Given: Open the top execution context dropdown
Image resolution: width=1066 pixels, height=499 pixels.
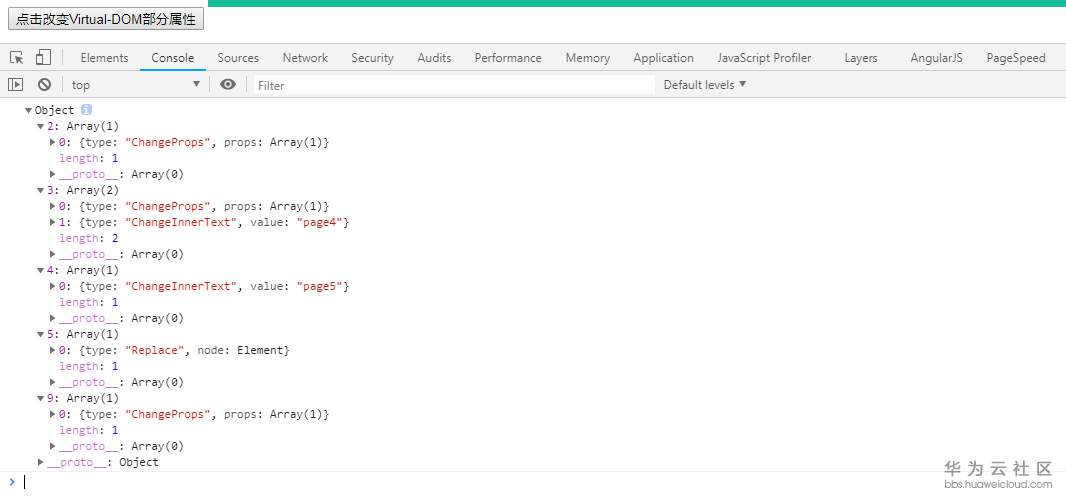Looking at the screenshot, I should click(x=135, y=85).
